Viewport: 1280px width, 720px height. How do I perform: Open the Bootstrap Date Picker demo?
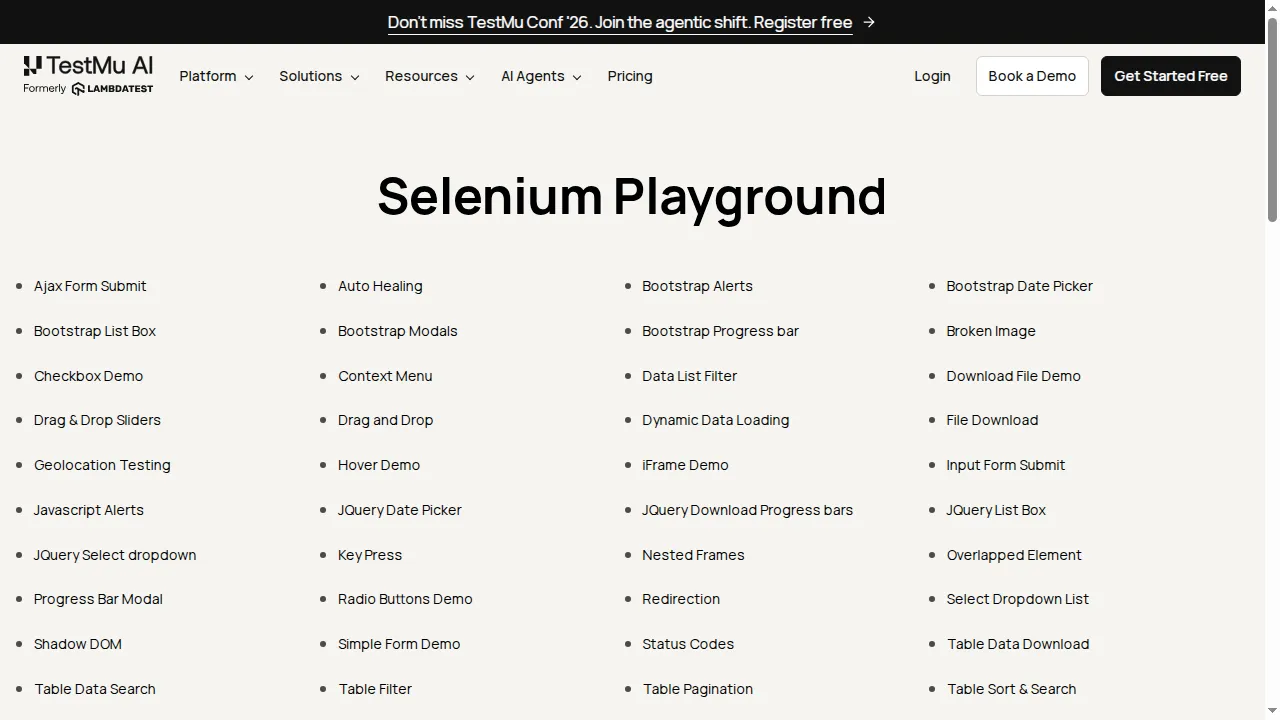pos(1019,286)
